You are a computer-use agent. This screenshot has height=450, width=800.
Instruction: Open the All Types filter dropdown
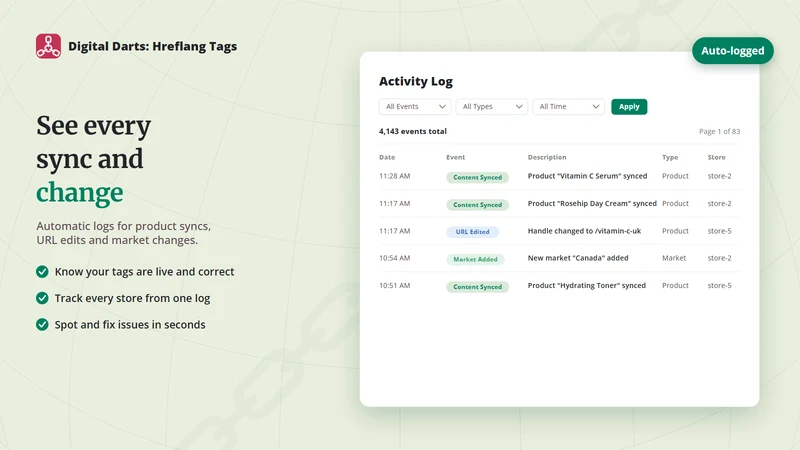[492, 107]
